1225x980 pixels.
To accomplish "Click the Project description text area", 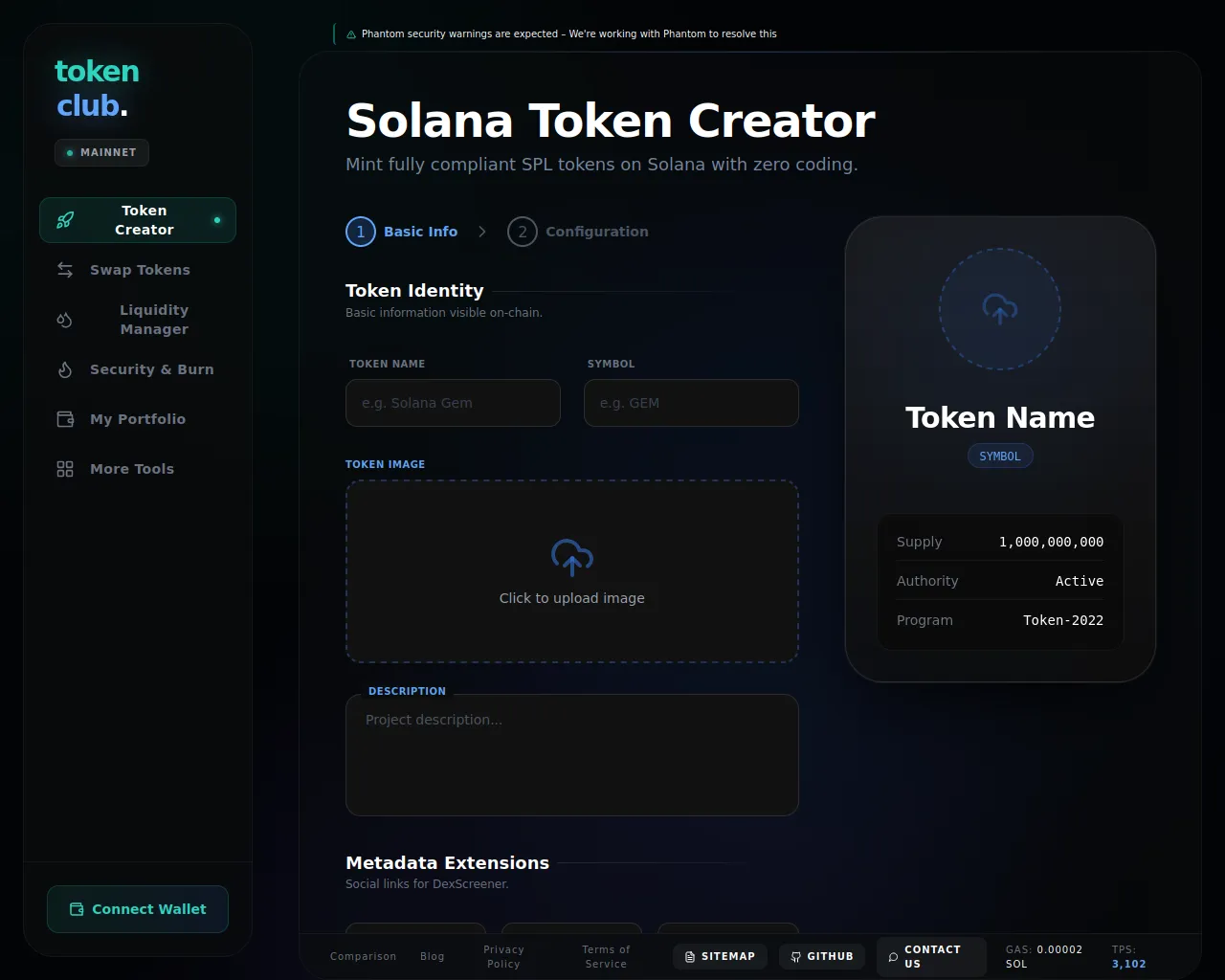I will [571, 755].
